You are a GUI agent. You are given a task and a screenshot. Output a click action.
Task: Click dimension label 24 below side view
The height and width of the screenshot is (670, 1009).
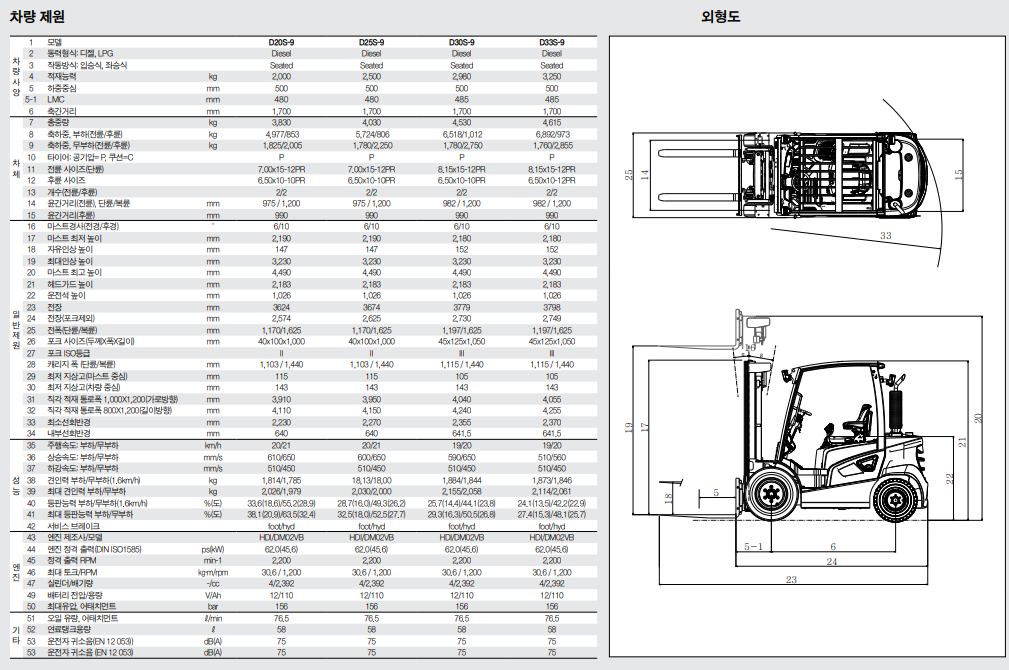tap(831, 562)
